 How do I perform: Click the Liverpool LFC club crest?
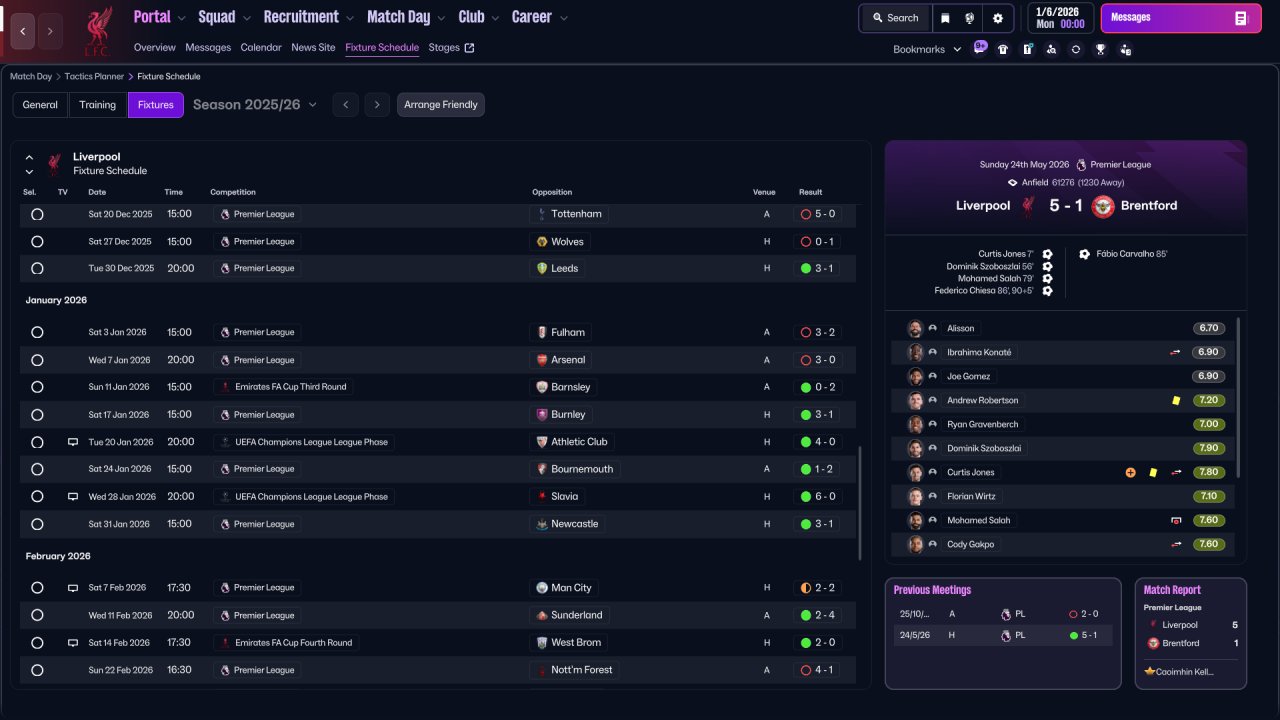tap(97, 31)
